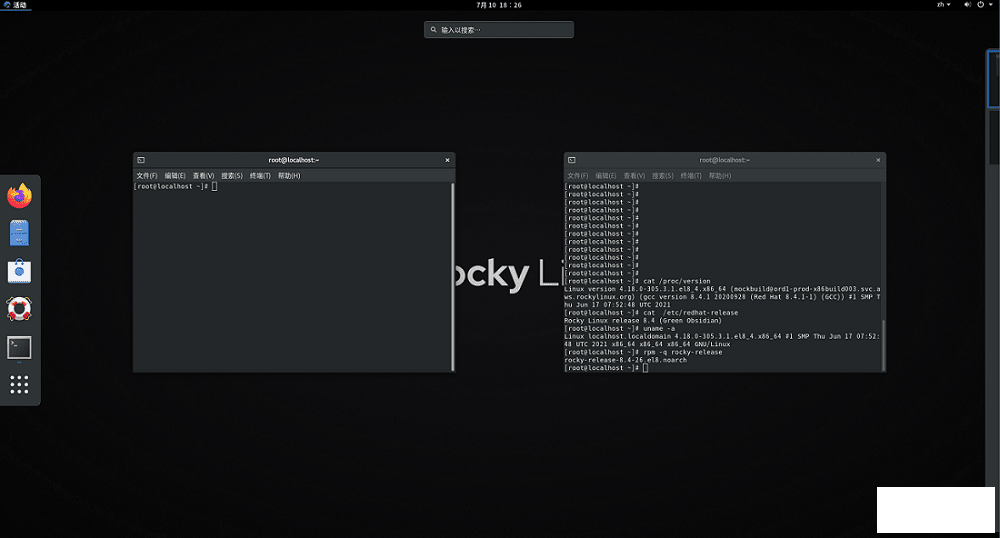Click the 'cat /proc/version' command line
This screenshot has height=538, width=1000.
point(637,281)
